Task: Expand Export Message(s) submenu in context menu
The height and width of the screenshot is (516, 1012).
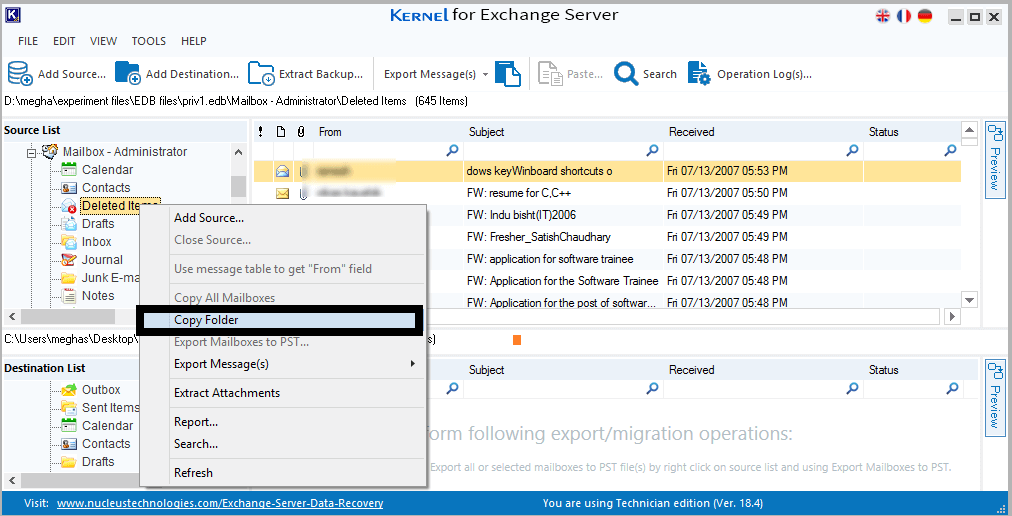Action: [x=412, y=364]
